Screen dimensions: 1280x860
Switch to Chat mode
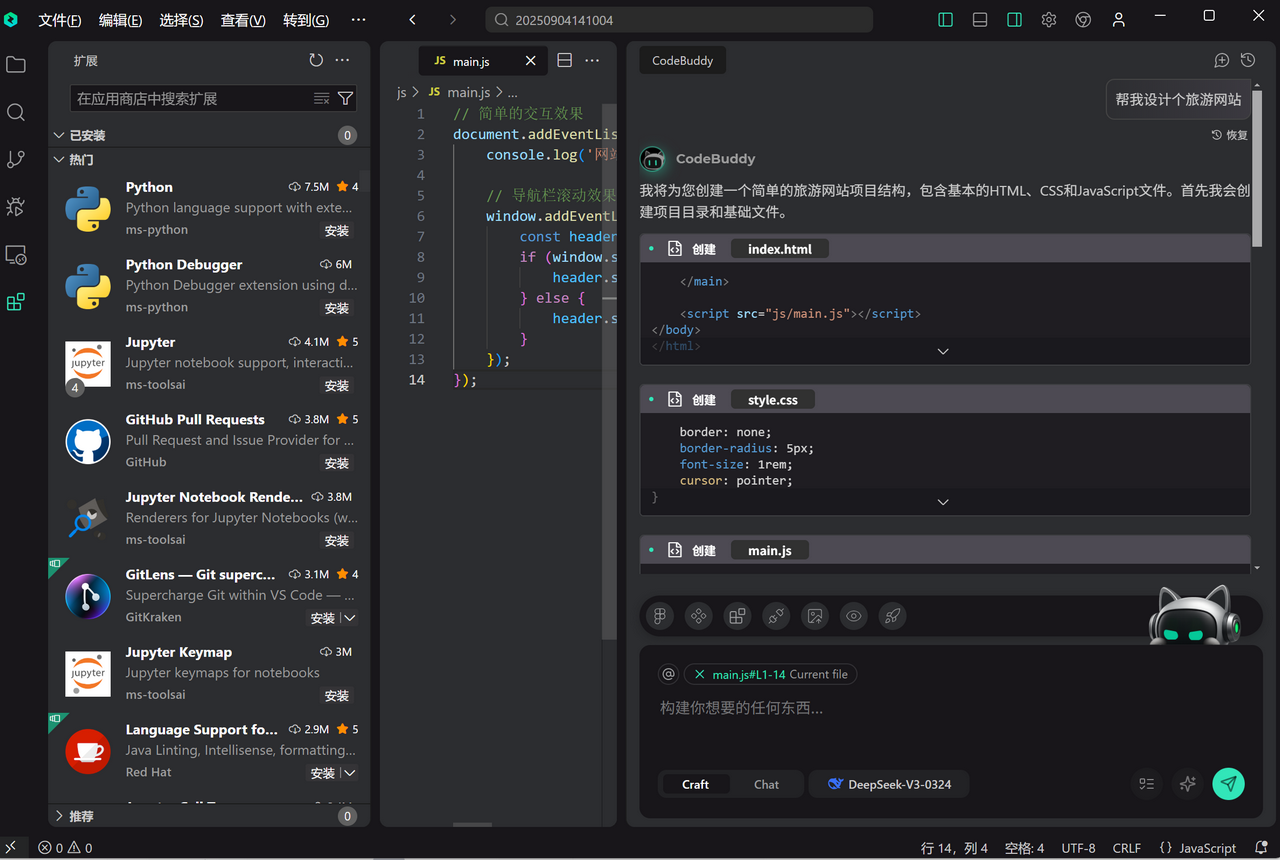click(x=766, y=784)
